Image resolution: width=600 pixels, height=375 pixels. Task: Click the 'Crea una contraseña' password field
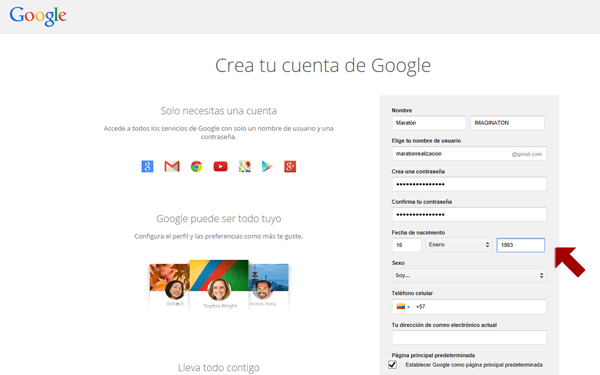coord(469,184)
